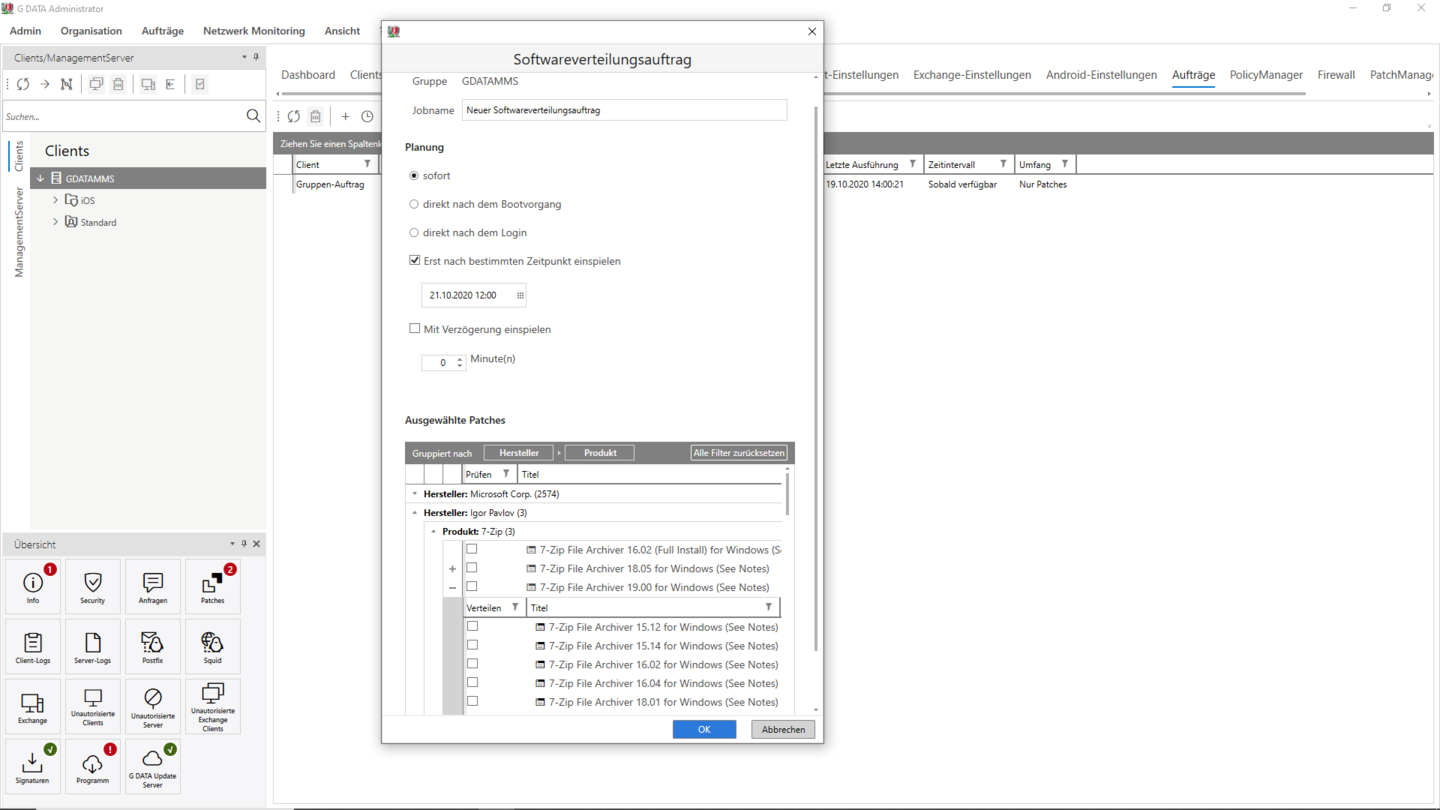This screenshot has height=810, width=1440.
Task: Open the Unautorisierte Server tile
Action: coord(152,706)
